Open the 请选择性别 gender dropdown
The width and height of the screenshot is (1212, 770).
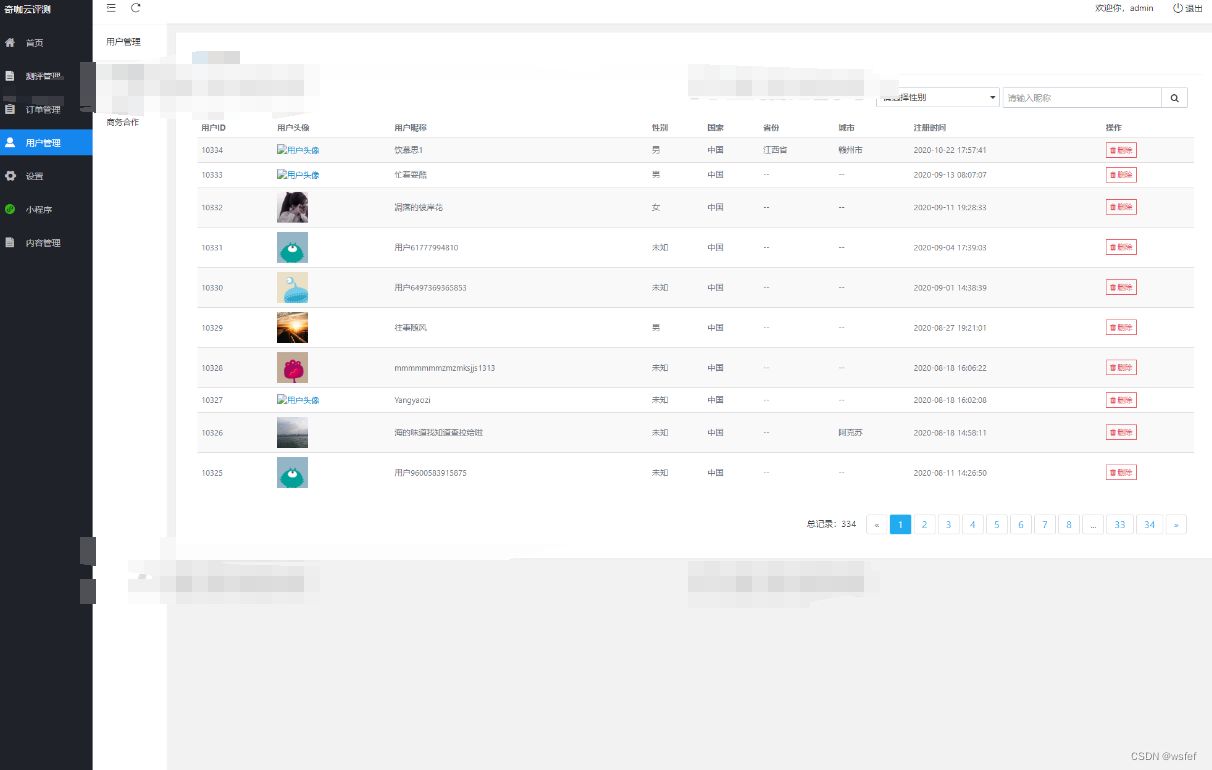(937, 97)
